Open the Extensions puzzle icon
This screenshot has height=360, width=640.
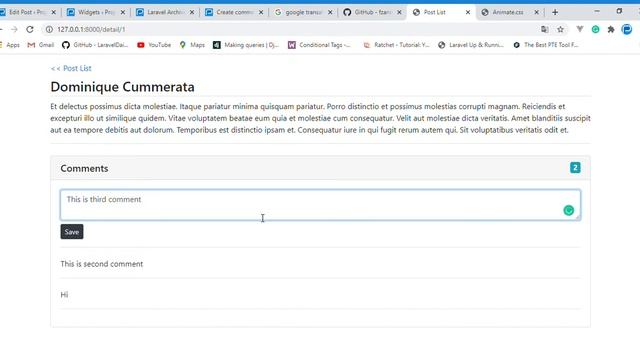point(611,29)
